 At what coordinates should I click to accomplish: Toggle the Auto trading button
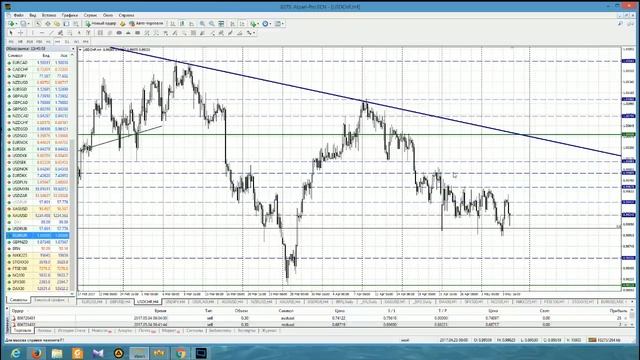click(x=146, y=24)
